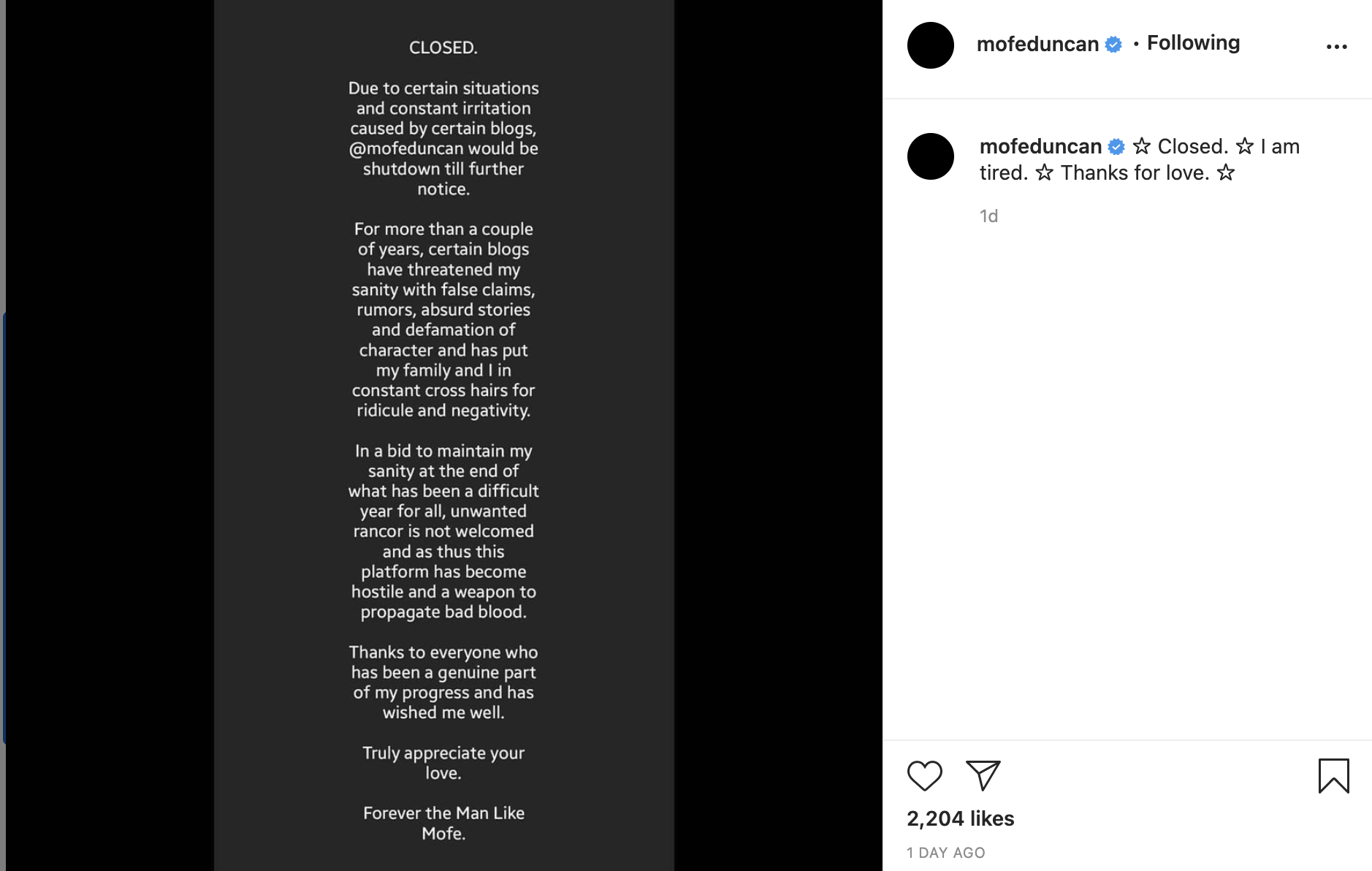Open mofeduncan profile from header username
1372x871 pixels.
[x=1037, y=45]
